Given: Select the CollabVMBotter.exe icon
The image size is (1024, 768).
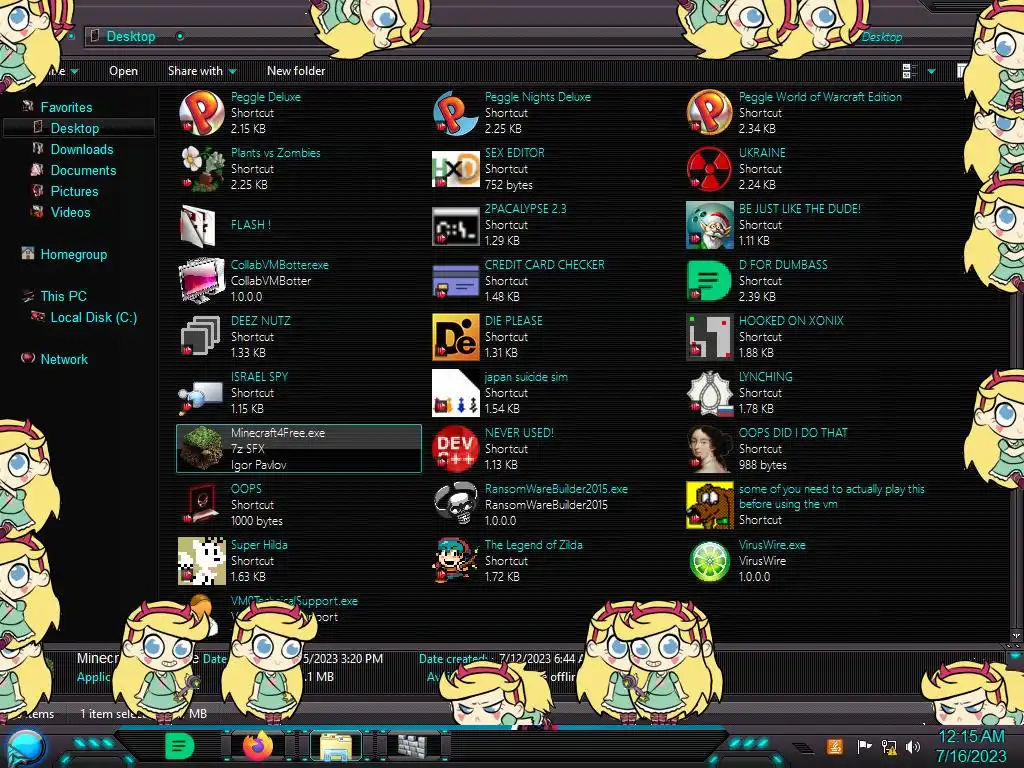Looking at the screenshot, I should click(x=202, y=281).
